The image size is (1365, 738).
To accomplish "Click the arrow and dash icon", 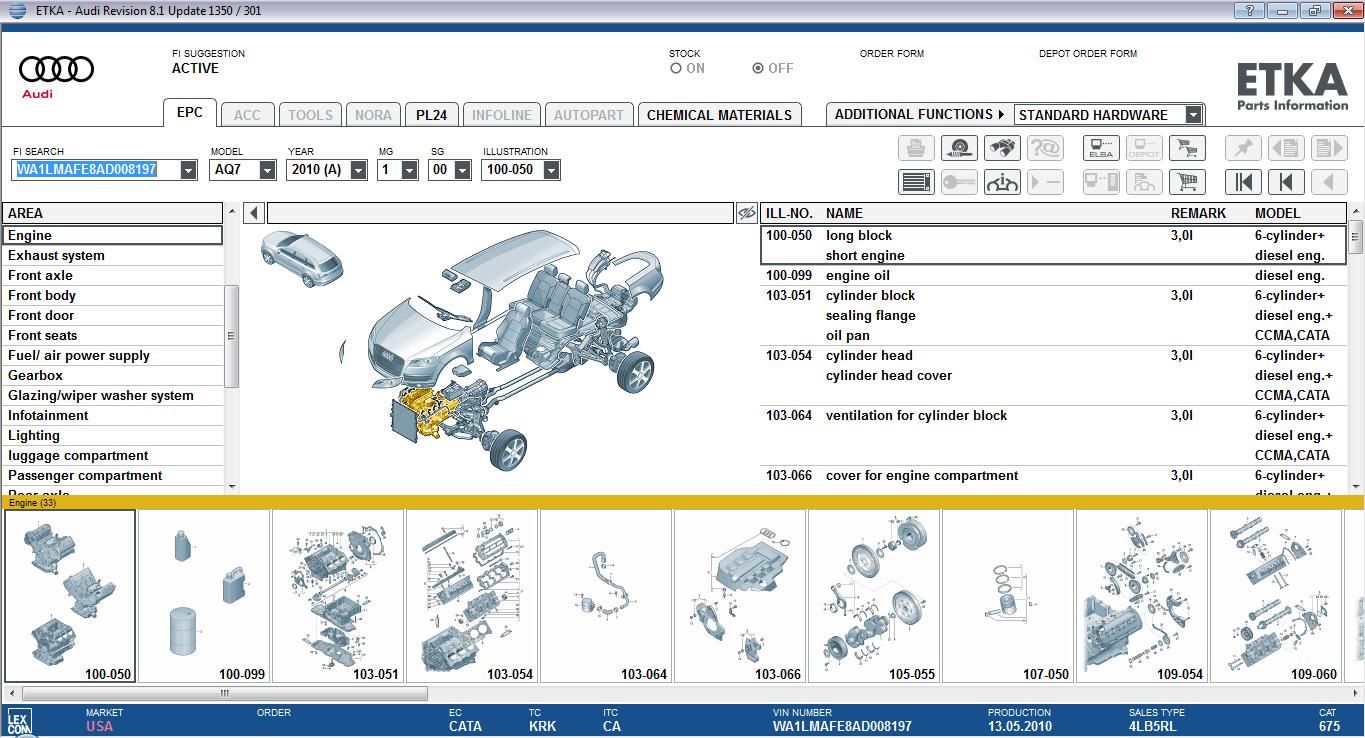I will click(1045, 182).
